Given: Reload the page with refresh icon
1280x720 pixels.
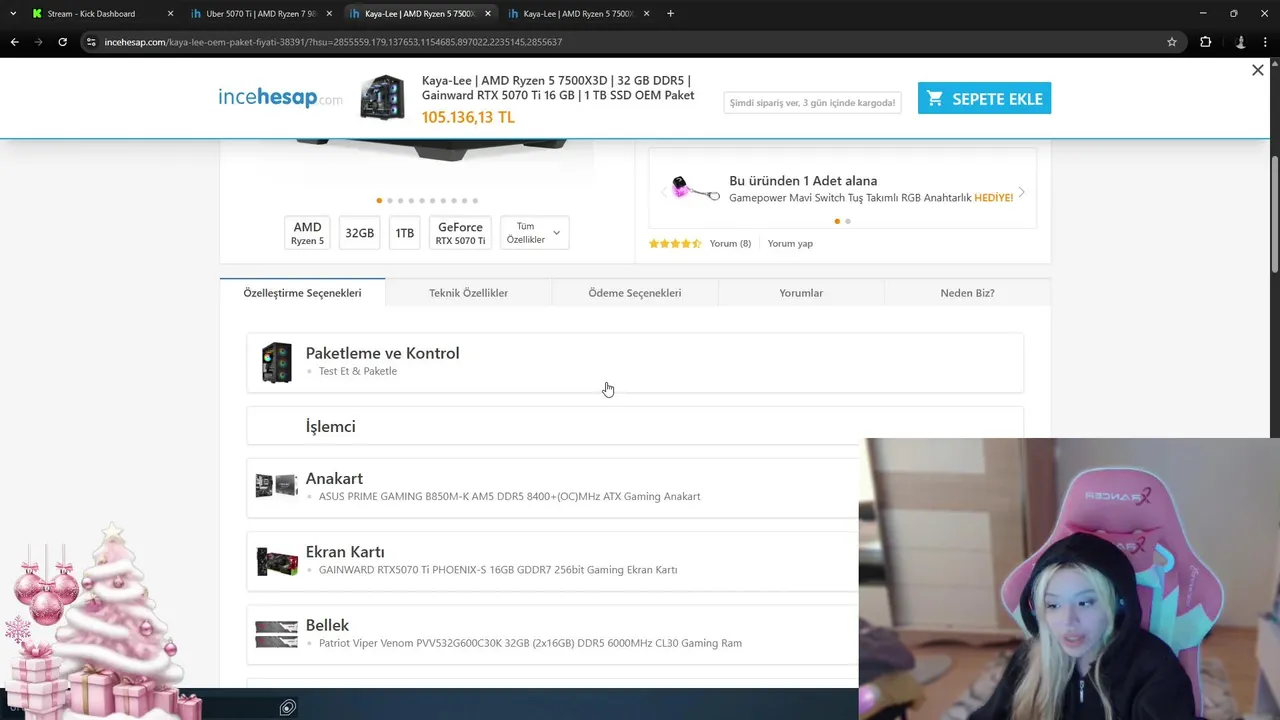Looking at the screenshot, I should (62, 42).
